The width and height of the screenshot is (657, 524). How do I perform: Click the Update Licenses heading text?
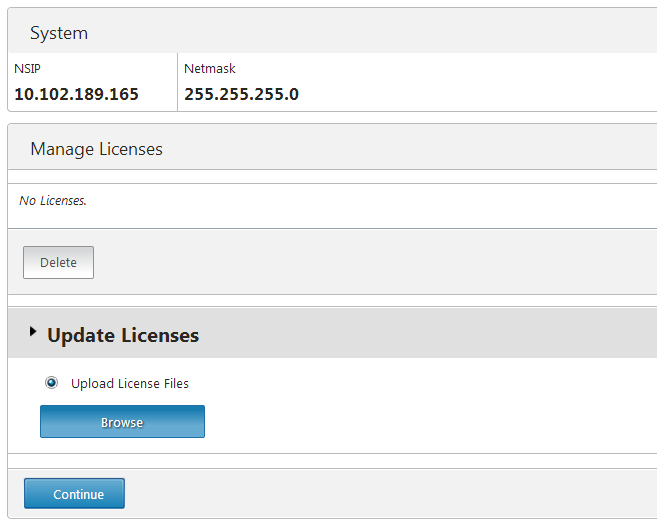coord(123,335)
